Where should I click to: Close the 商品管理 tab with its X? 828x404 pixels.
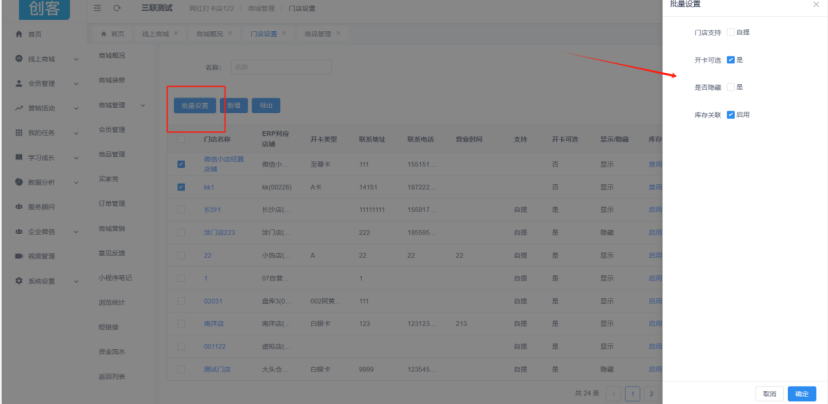(x=338, y=34)
